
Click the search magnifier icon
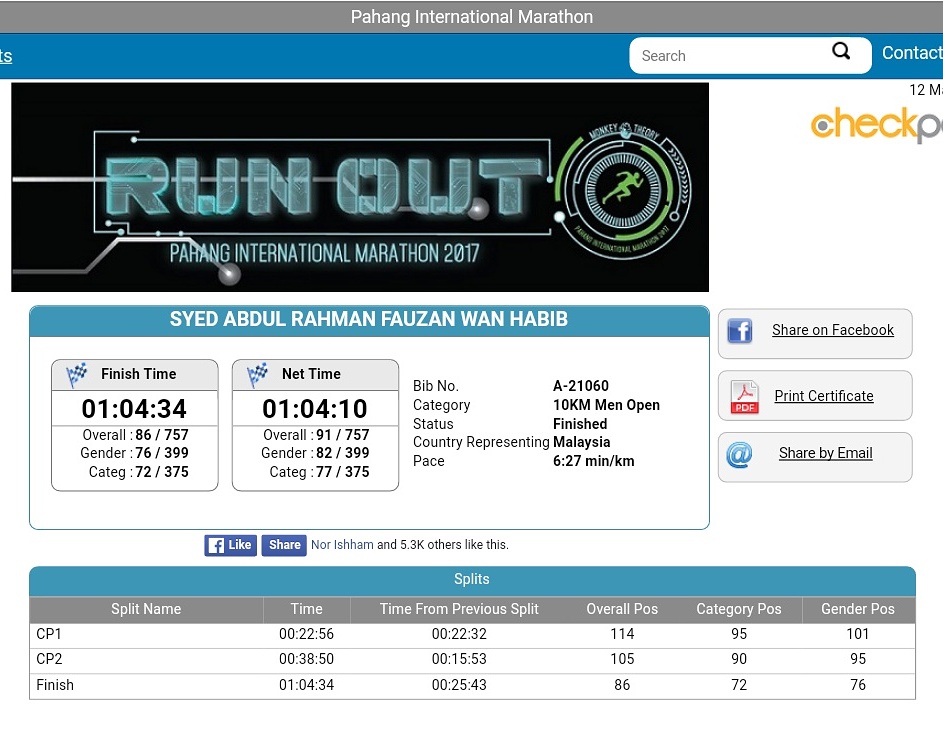pos(841,52)
